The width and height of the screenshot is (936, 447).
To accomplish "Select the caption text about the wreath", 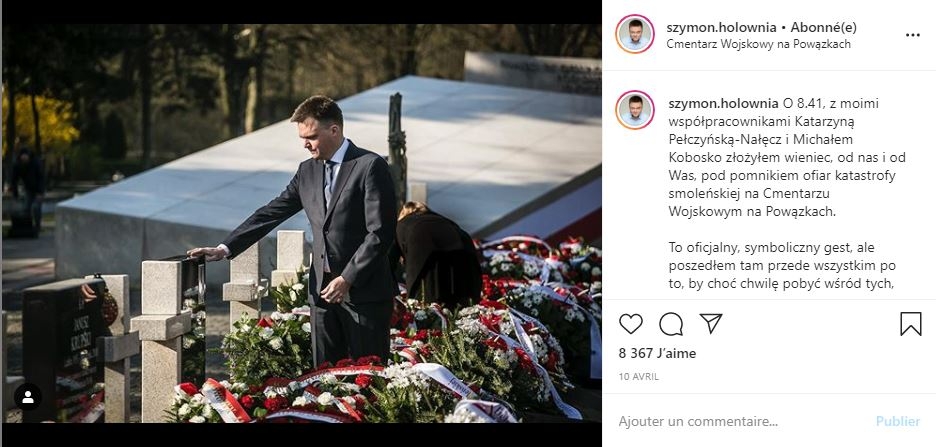I will tap(787, 158).
